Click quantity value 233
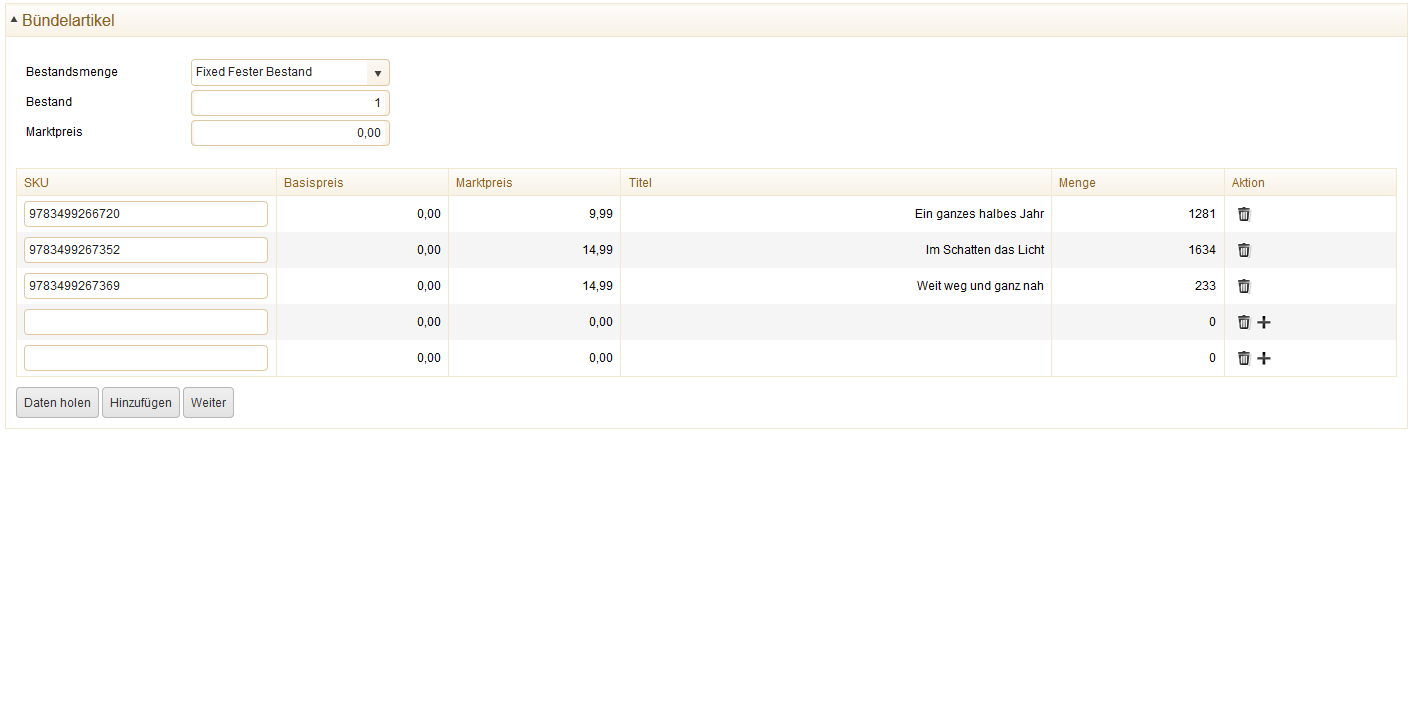Viewport: 1411px width, 705px height. (x=1206, y=286)
